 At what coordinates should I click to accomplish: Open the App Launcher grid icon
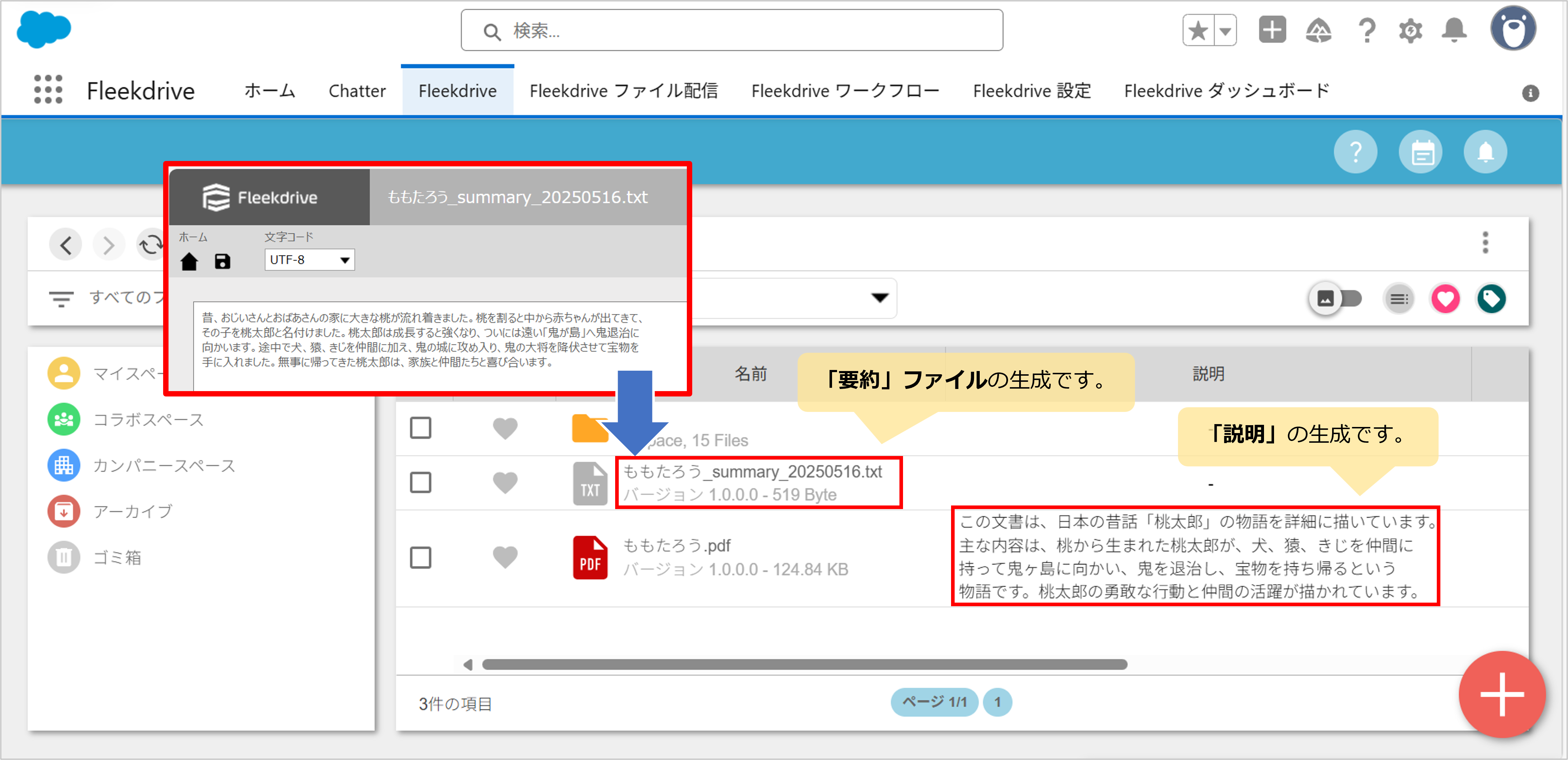coord(48,90)
